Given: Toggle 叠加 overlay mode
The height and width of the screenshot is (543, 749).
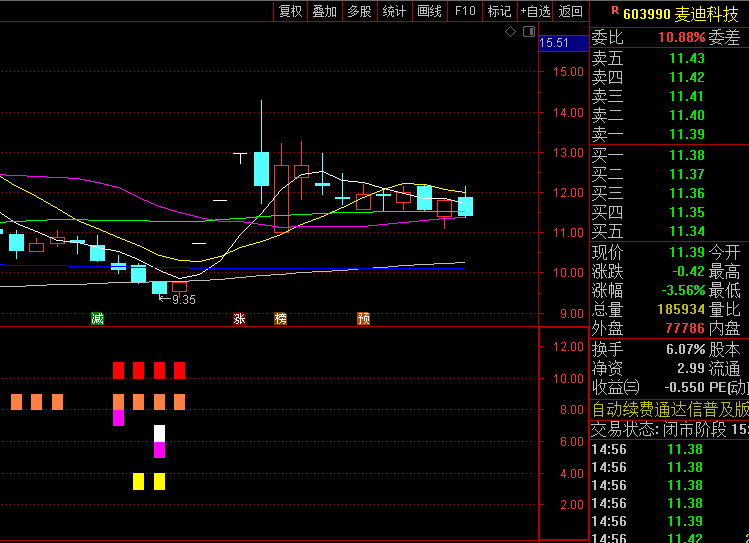Looking at the screenshot, I should point(324,11).
